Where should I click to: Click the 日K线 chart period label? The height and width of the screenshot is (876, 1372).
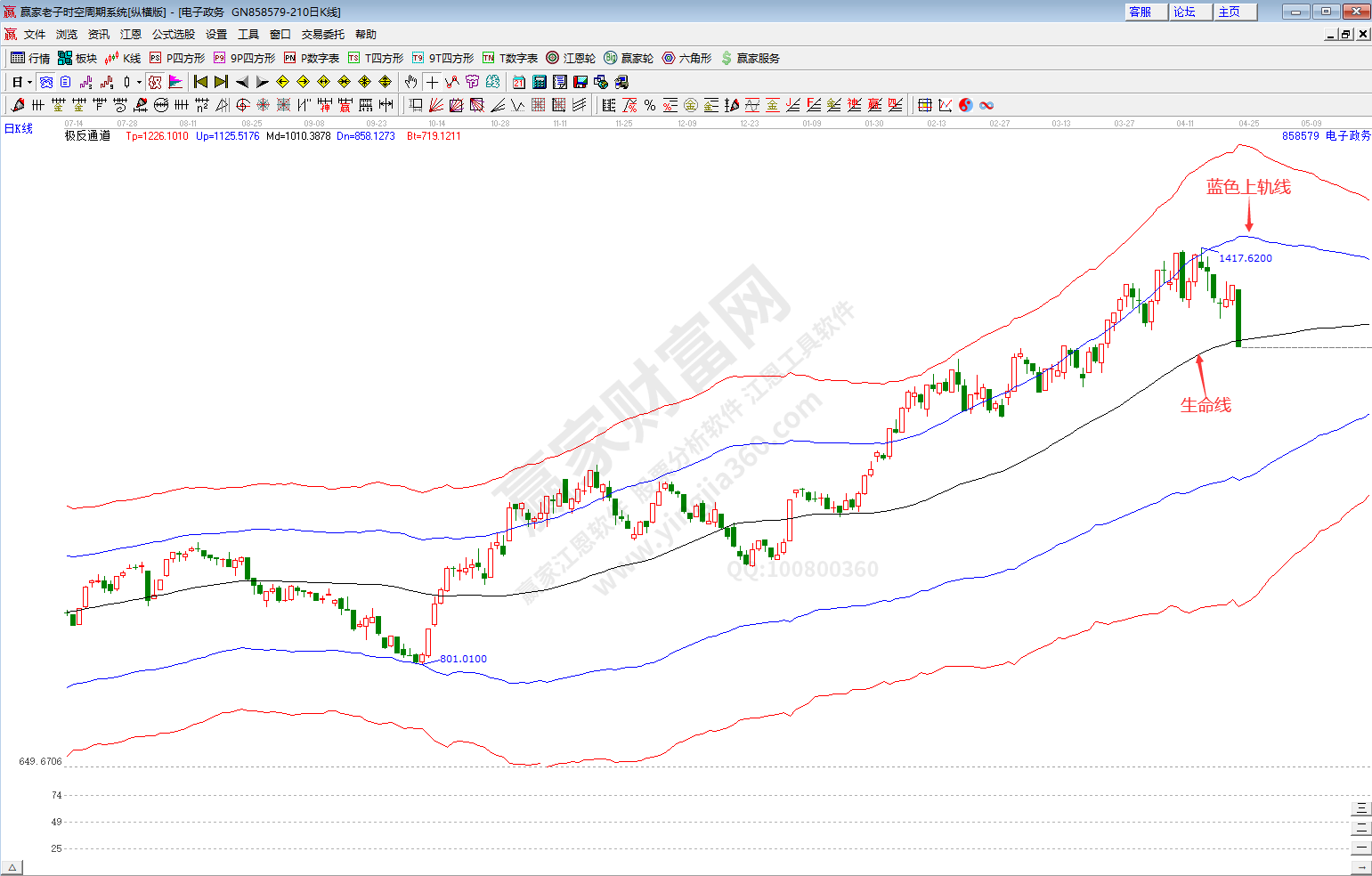tap(19, 129)
